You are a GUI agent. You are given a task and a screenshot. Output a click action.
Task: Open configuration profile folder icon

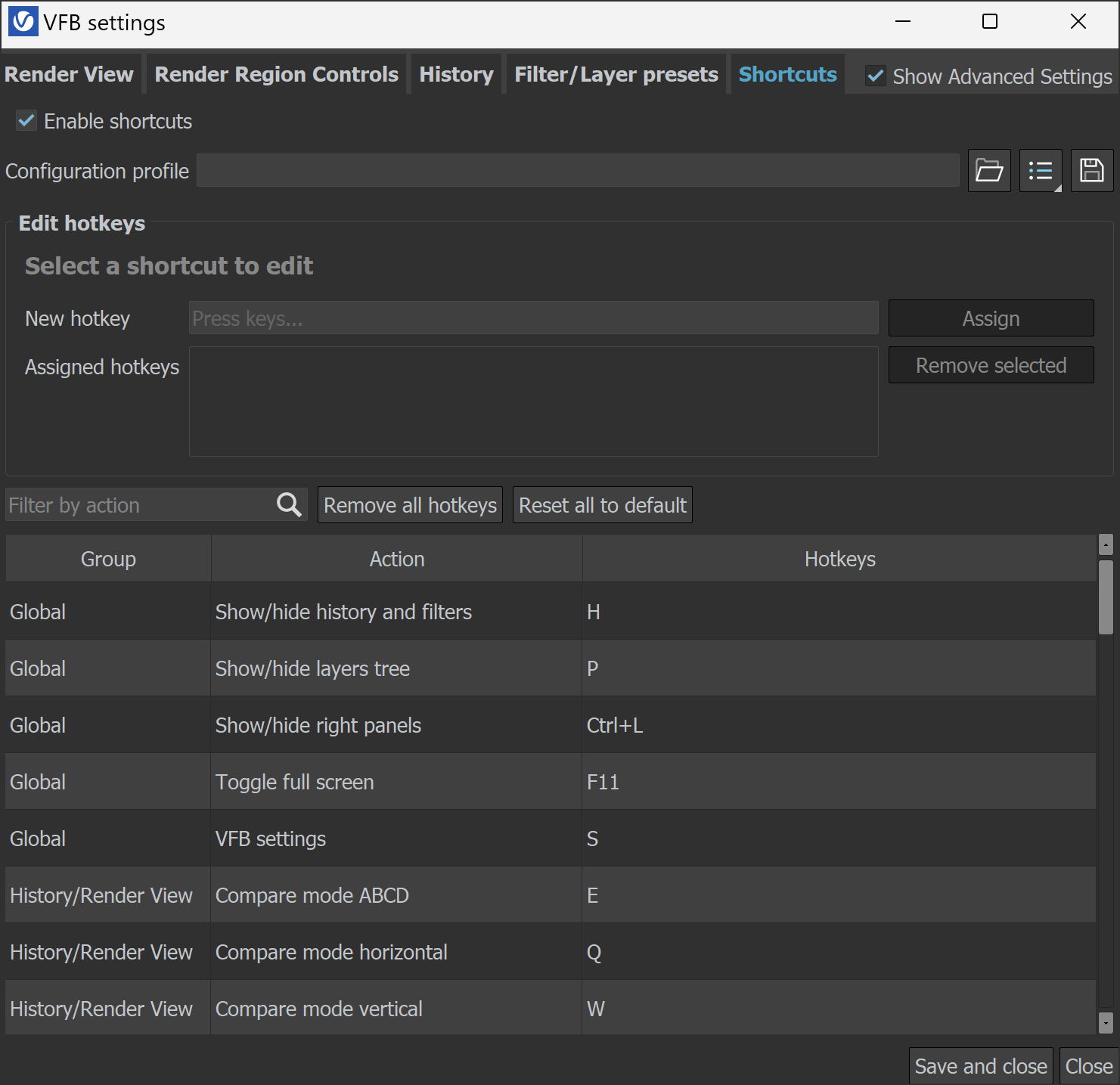(989, 170)
